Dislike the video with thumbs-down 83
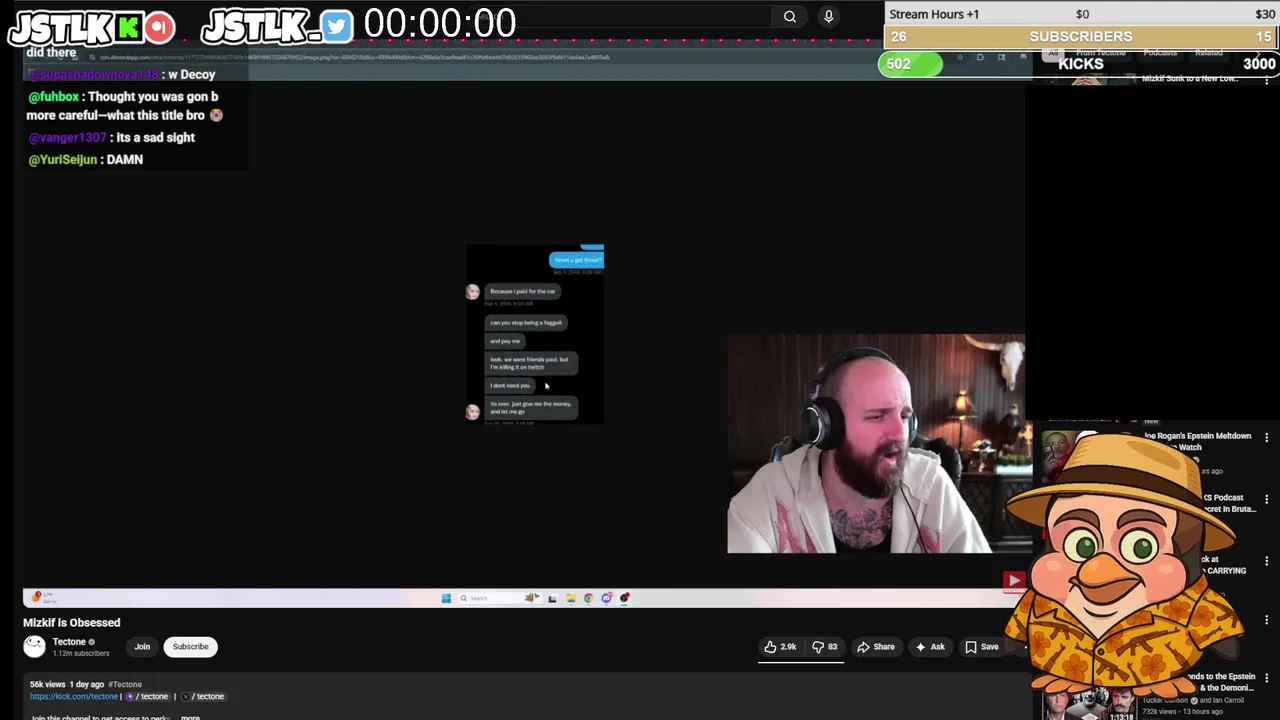This screenshot has width=1280, height=720. 824,647
